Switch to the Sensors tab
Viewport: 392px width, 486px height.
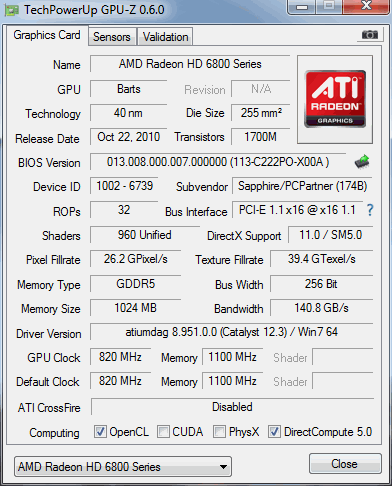click(x=112, y=37)
